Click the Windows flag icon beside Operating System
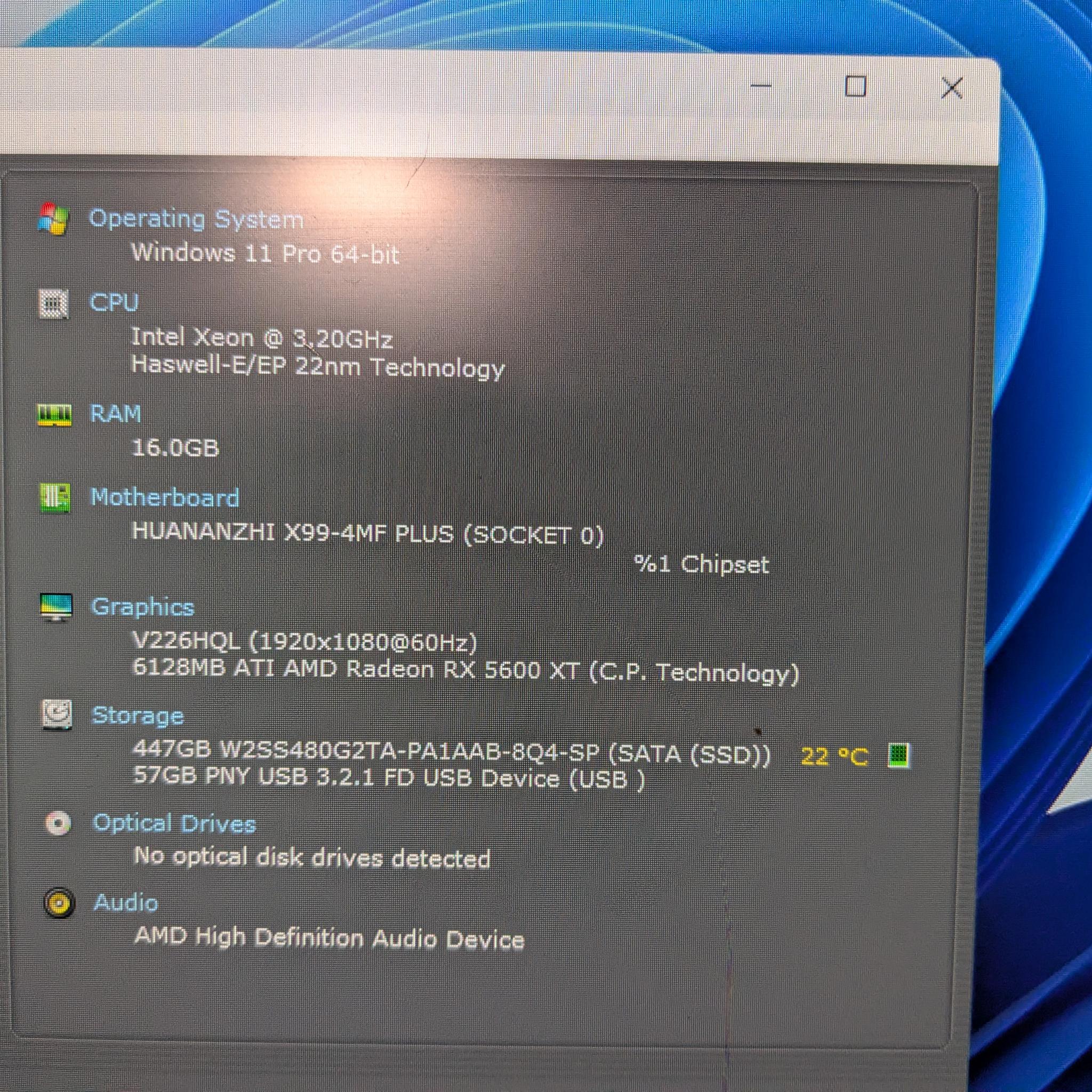Screen dimensions: 1092x1092 click(54, 218)
